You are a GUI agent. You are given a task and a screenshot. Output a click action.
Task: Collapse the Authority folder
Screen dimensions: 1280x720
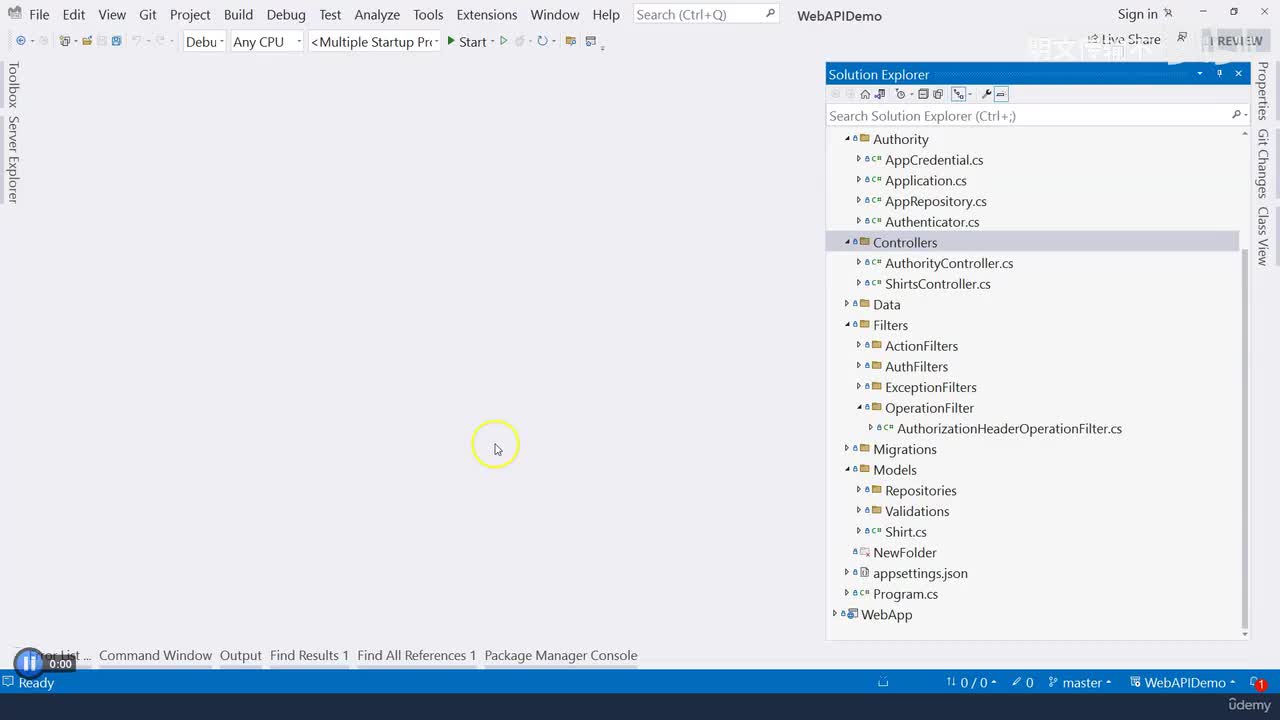(848, 139)
